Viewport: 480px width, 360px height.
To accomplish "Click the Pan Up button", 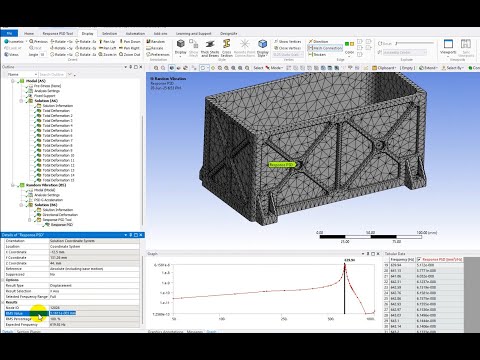I will [107, 41].
